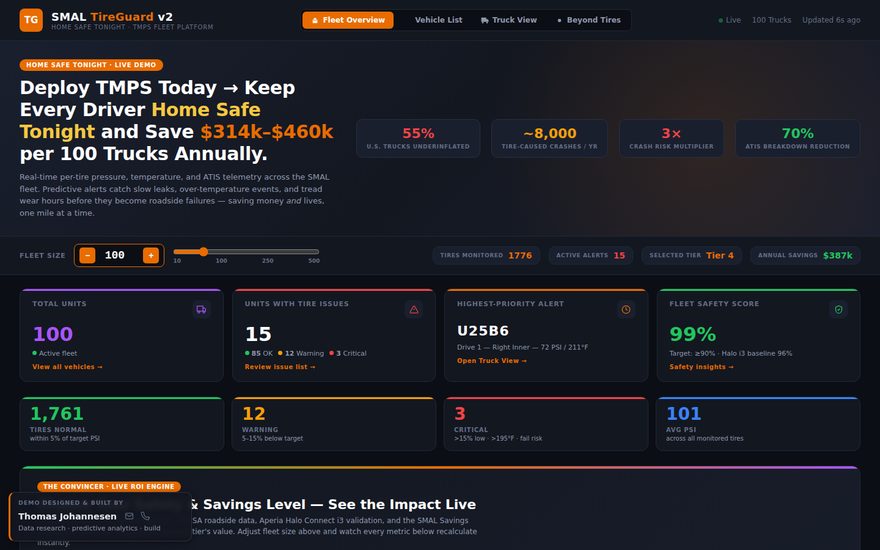Click the fleet size slider handle
Screen dimensions: 880x550
click(203, 251)
